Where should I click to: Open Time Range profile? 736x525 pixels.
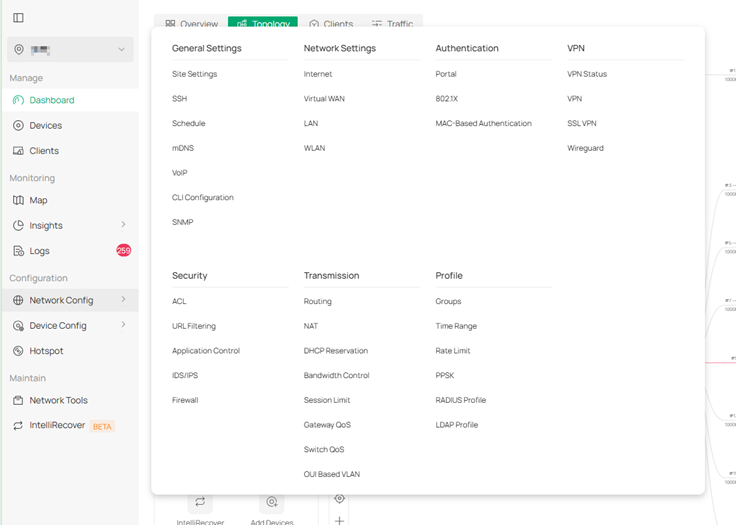tap(456, 326)
